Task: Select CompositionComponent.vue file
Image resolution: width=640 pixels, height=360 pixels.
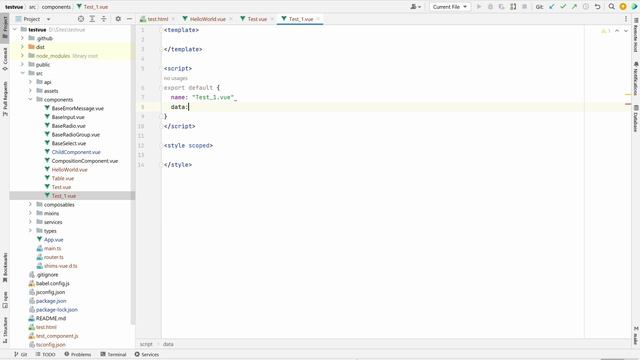Action: (84, 161)
